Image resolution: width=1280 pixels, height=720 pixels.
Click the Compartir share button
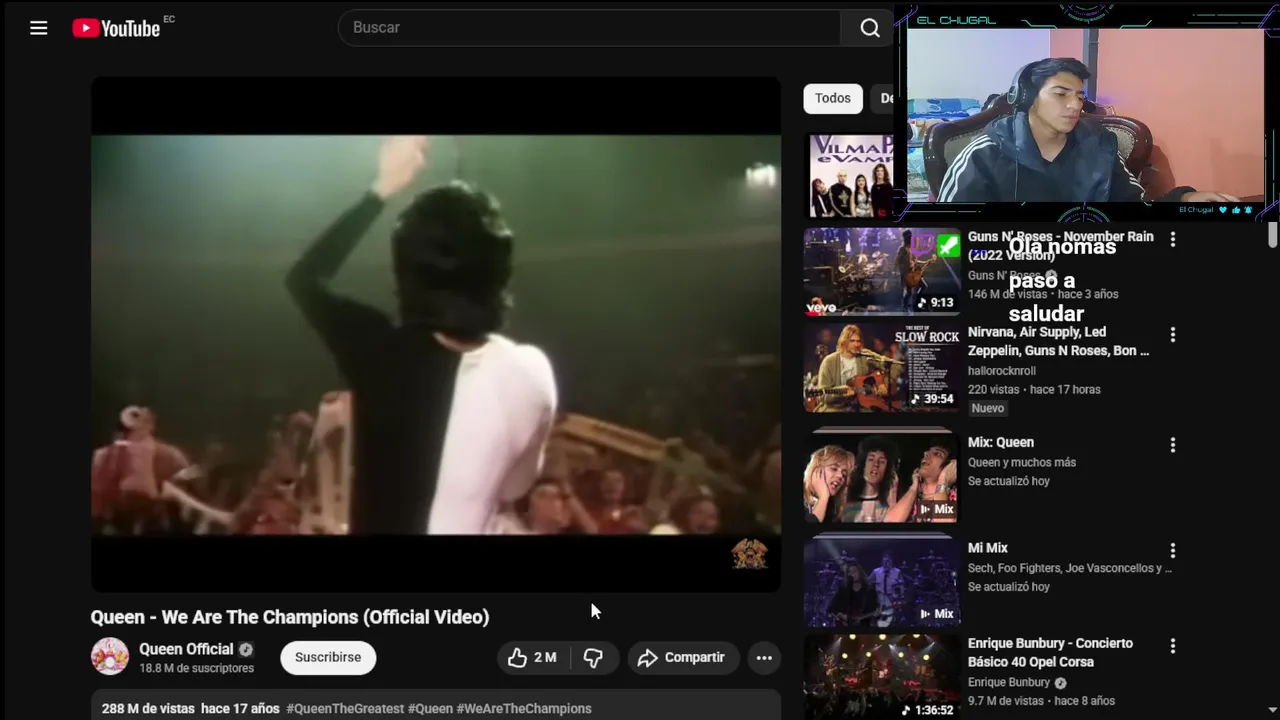tap(682, 657)
